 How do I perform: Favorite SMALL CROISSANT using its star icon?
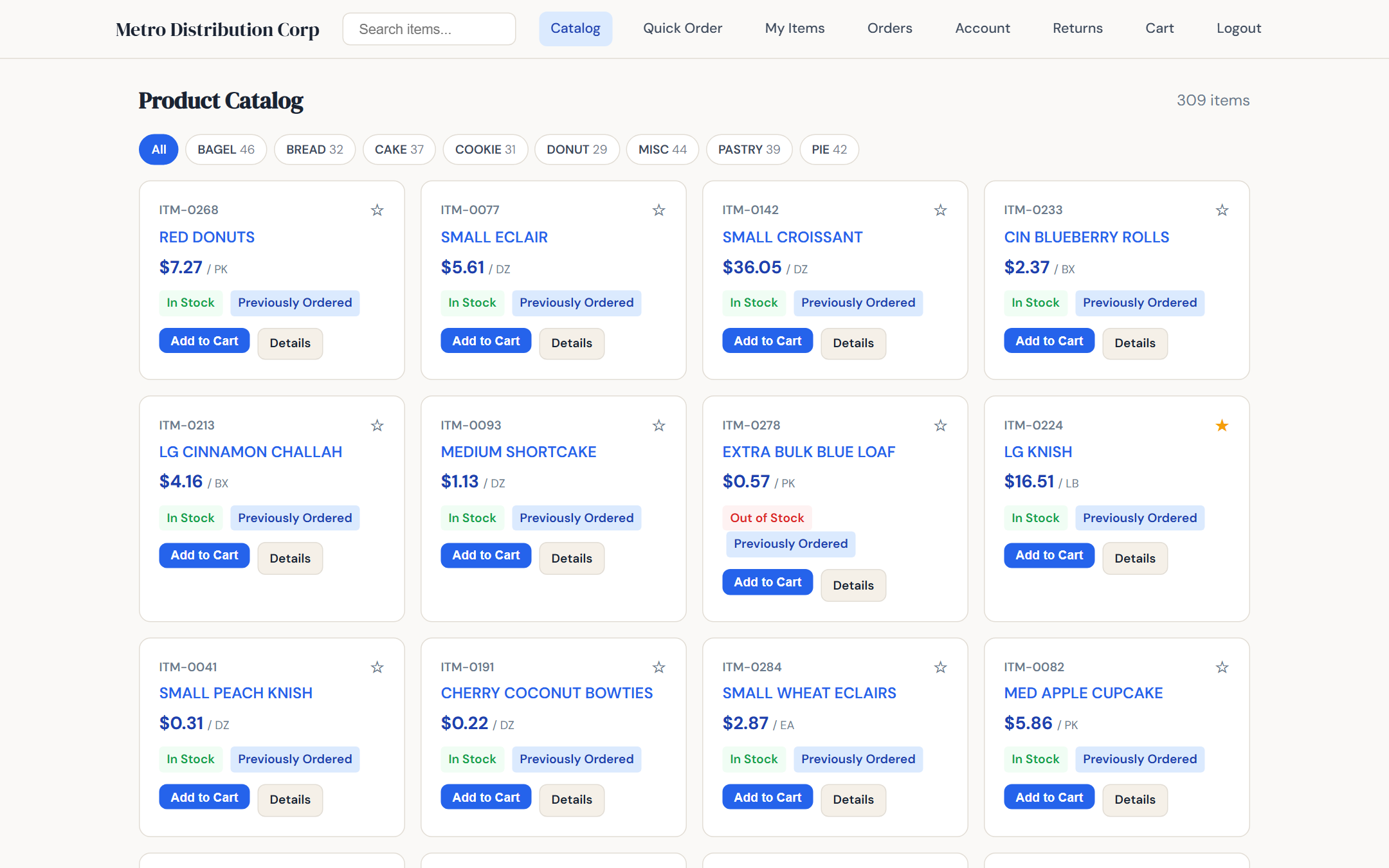point(940,210)
